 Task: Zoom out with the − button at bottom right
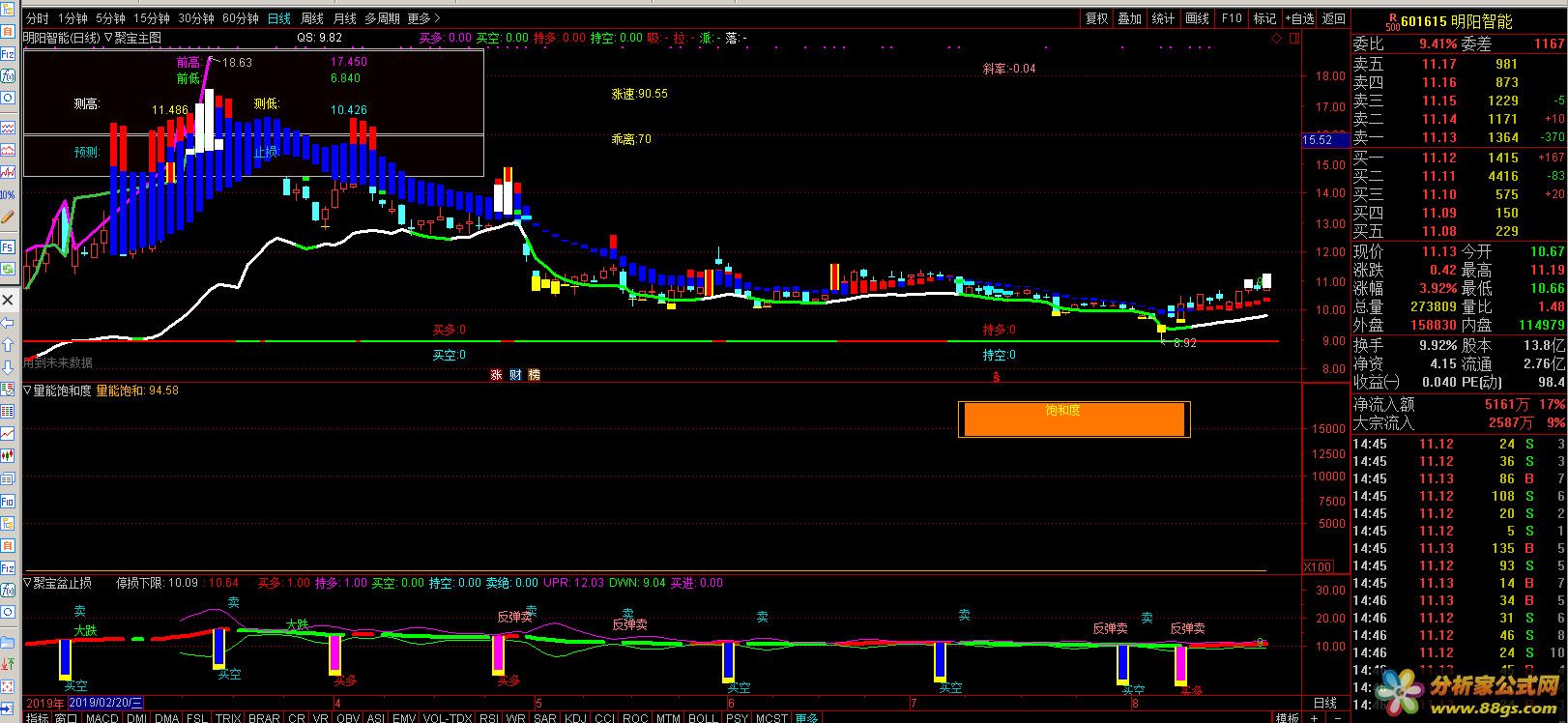click(1338, 718)
